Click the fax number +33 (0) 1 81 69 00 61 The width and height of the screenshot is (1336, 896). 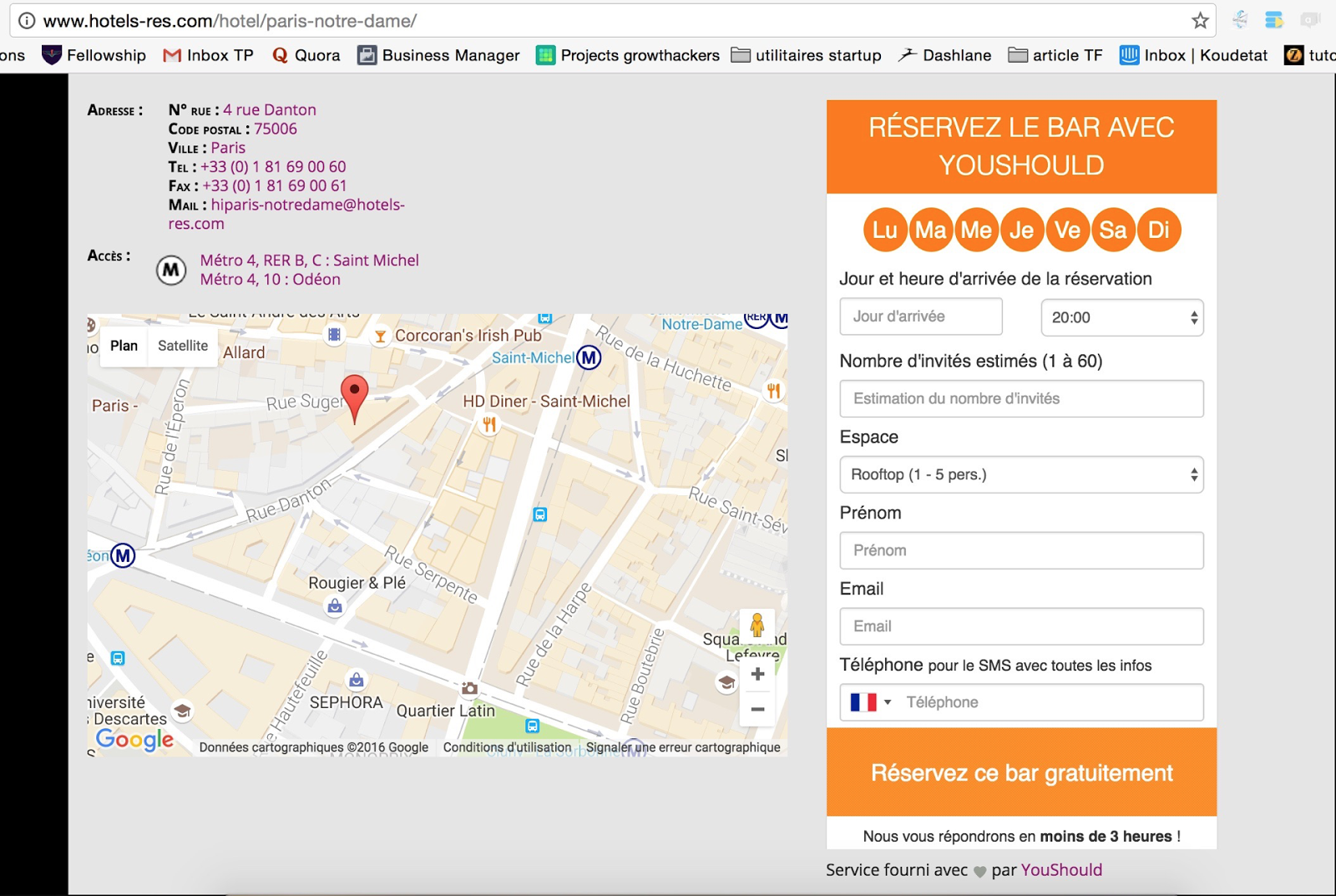tap(274, 185)
